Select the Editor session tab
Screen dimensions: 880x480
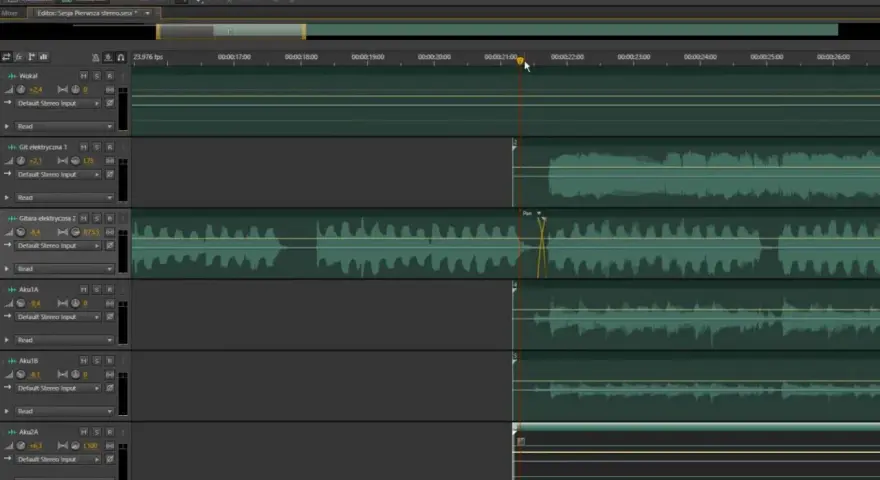pos(88,13)
